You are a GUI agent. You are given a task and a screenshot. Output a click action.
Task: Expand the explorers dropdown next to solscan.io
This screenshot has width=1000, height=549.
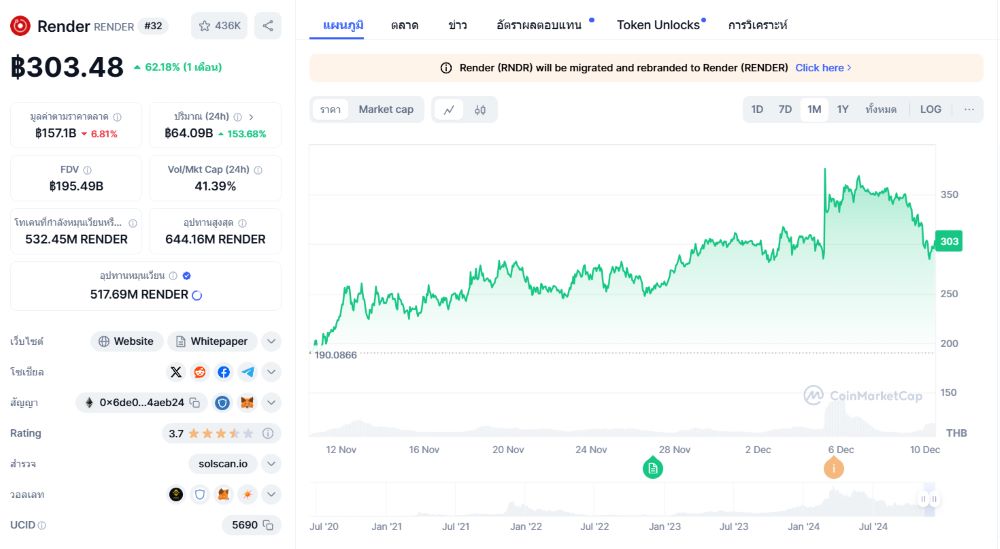pos(271,464)
